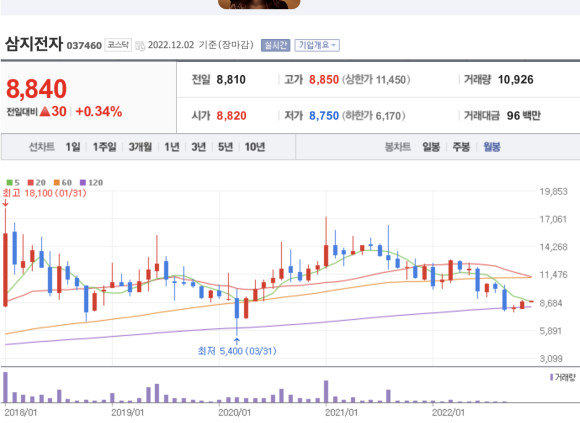Click the 2020/01 axis label
This screenshot has width=580, height=423.
coord(234,412)
